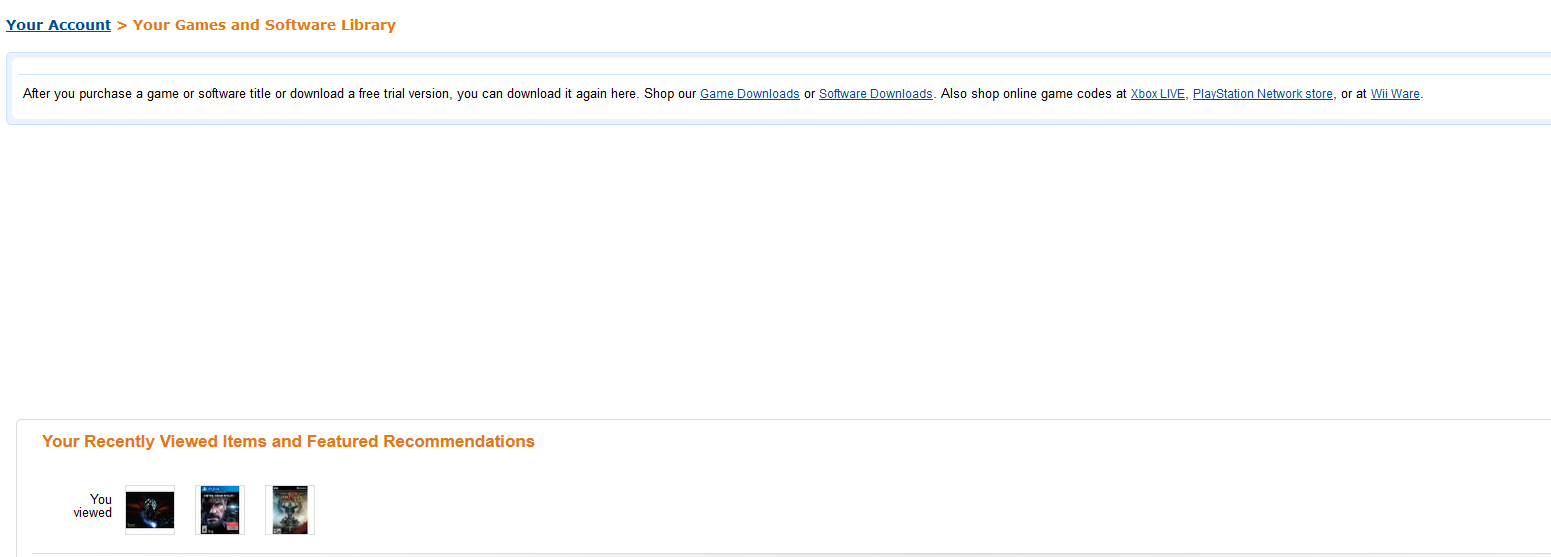This screenshot has height=557, width=1551.
Task: Click the Your Games and Software Library breadcrumb
Action: (264, 25)
